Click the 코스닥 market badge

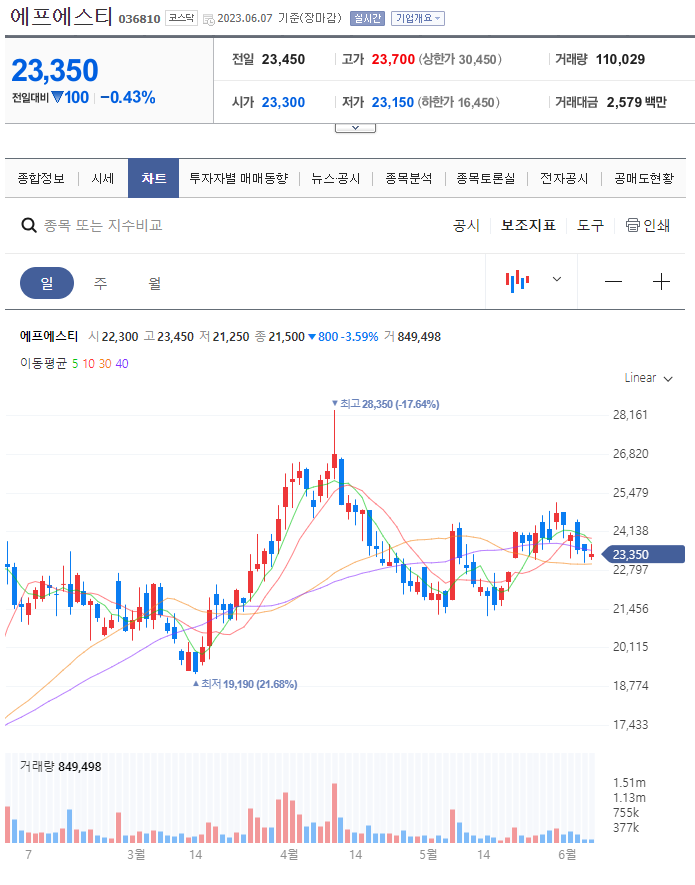pos(181,18)
